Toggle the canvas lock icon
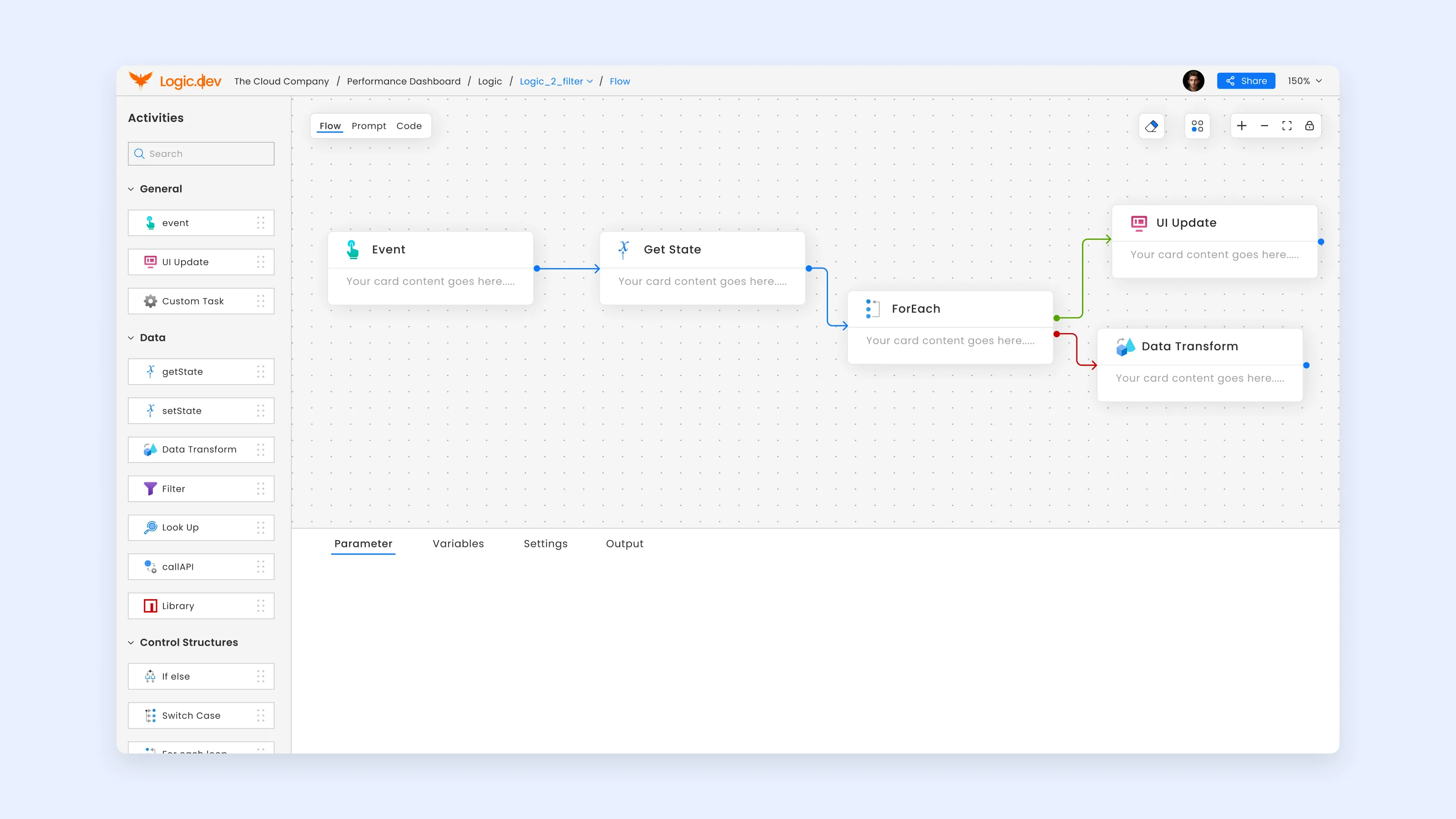Viewport: 1456px width, 819px height. coord(1309,126)
